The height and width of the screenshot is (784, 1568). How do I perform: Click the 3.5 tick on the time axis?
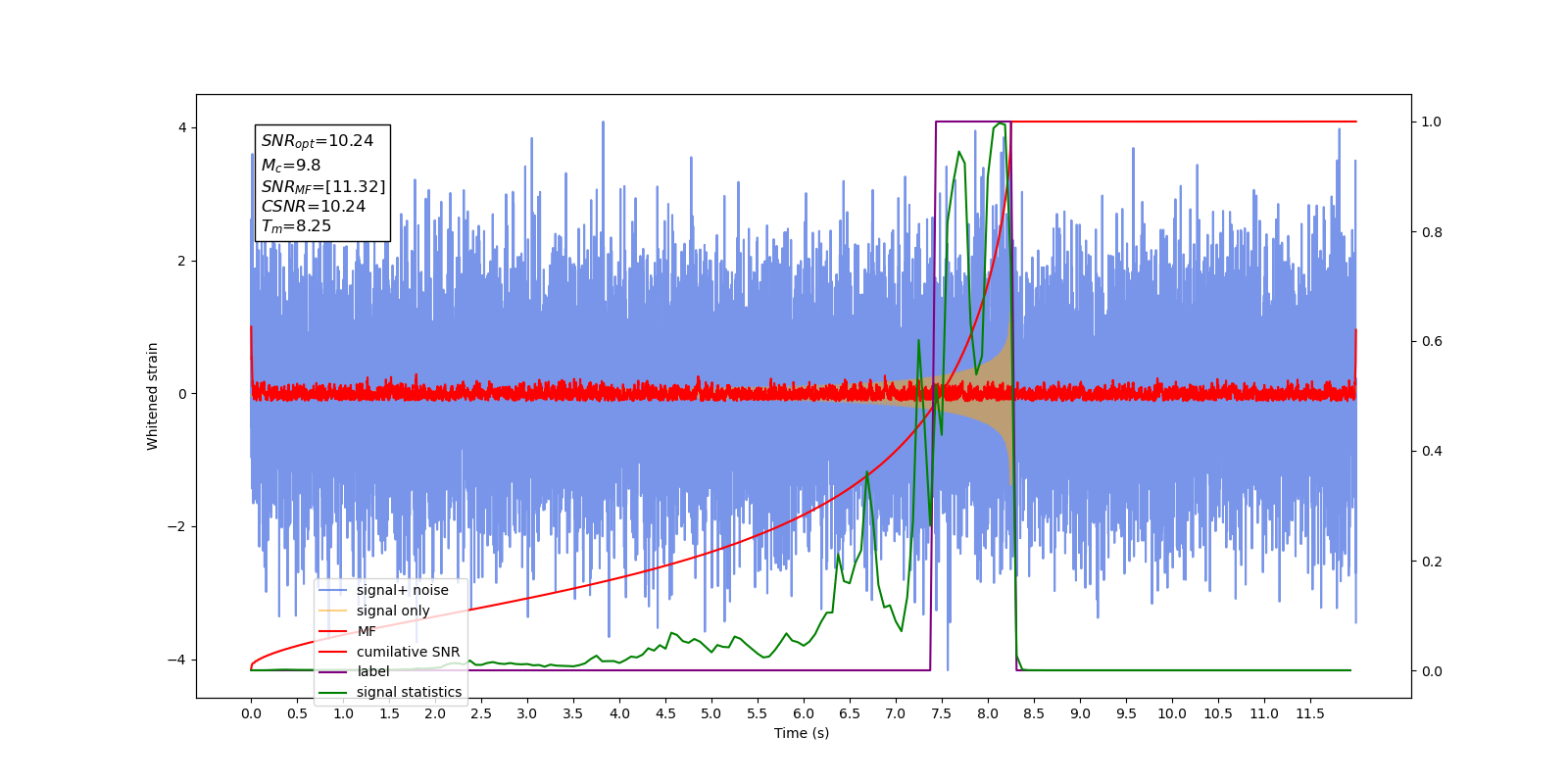[573, 713]
